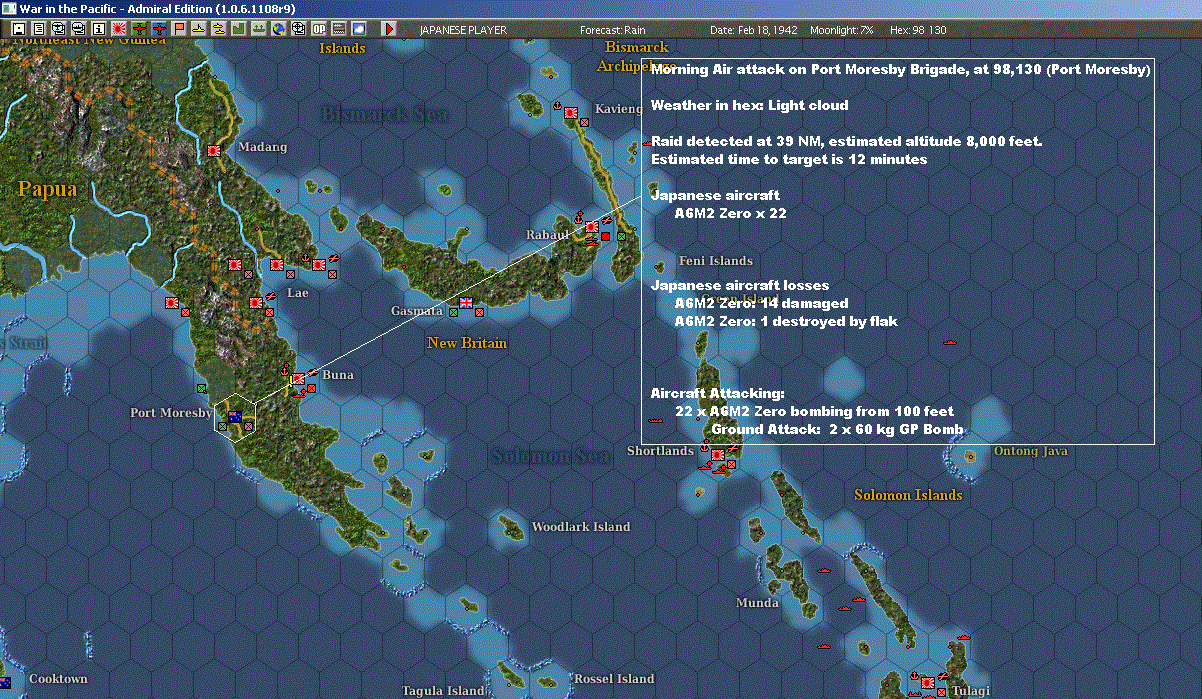Select the British flag base at Gasmata

click(x=466, y=302)
